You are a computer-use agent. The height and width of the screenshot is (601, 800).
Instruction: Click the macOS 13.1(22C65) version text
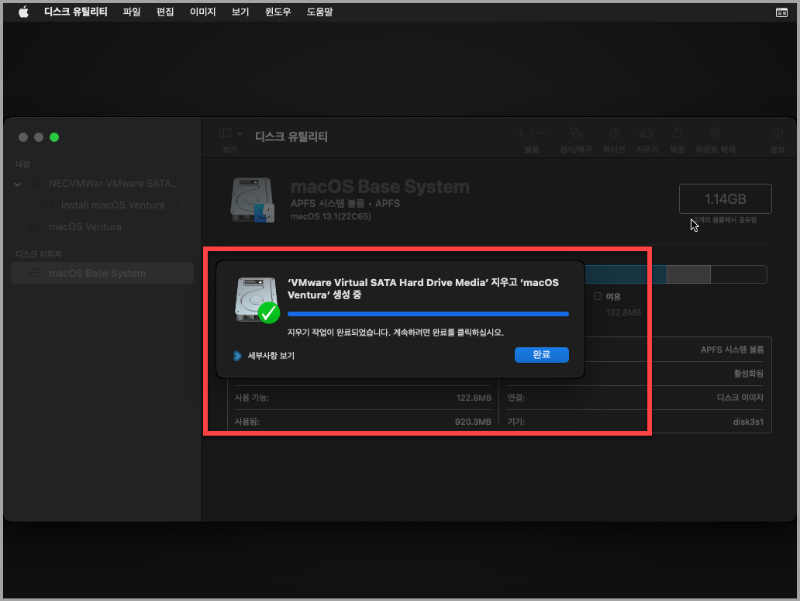(x=331, y=216)
